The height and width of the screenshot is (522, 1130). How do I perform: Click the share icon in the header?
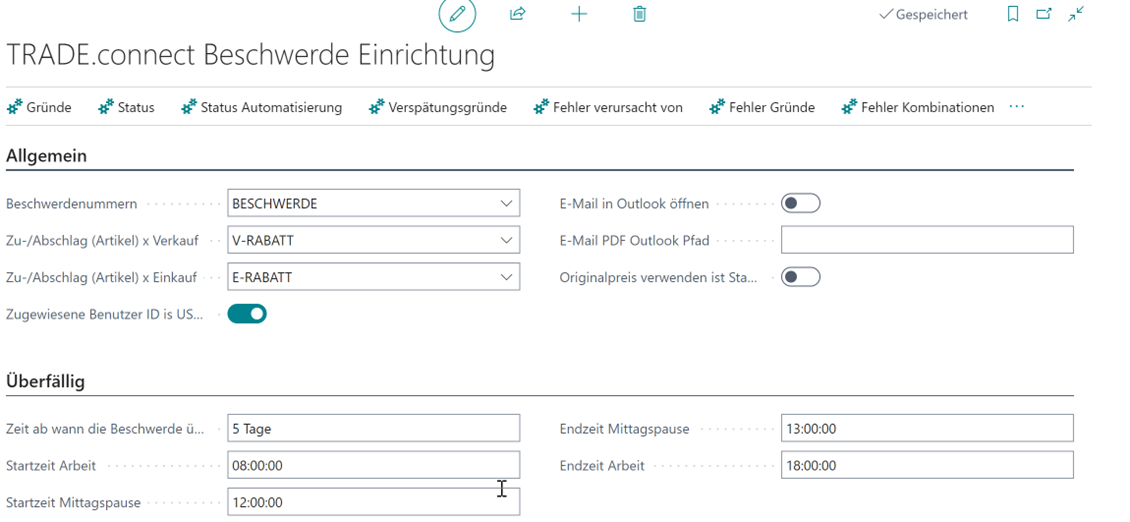(517, 14)
